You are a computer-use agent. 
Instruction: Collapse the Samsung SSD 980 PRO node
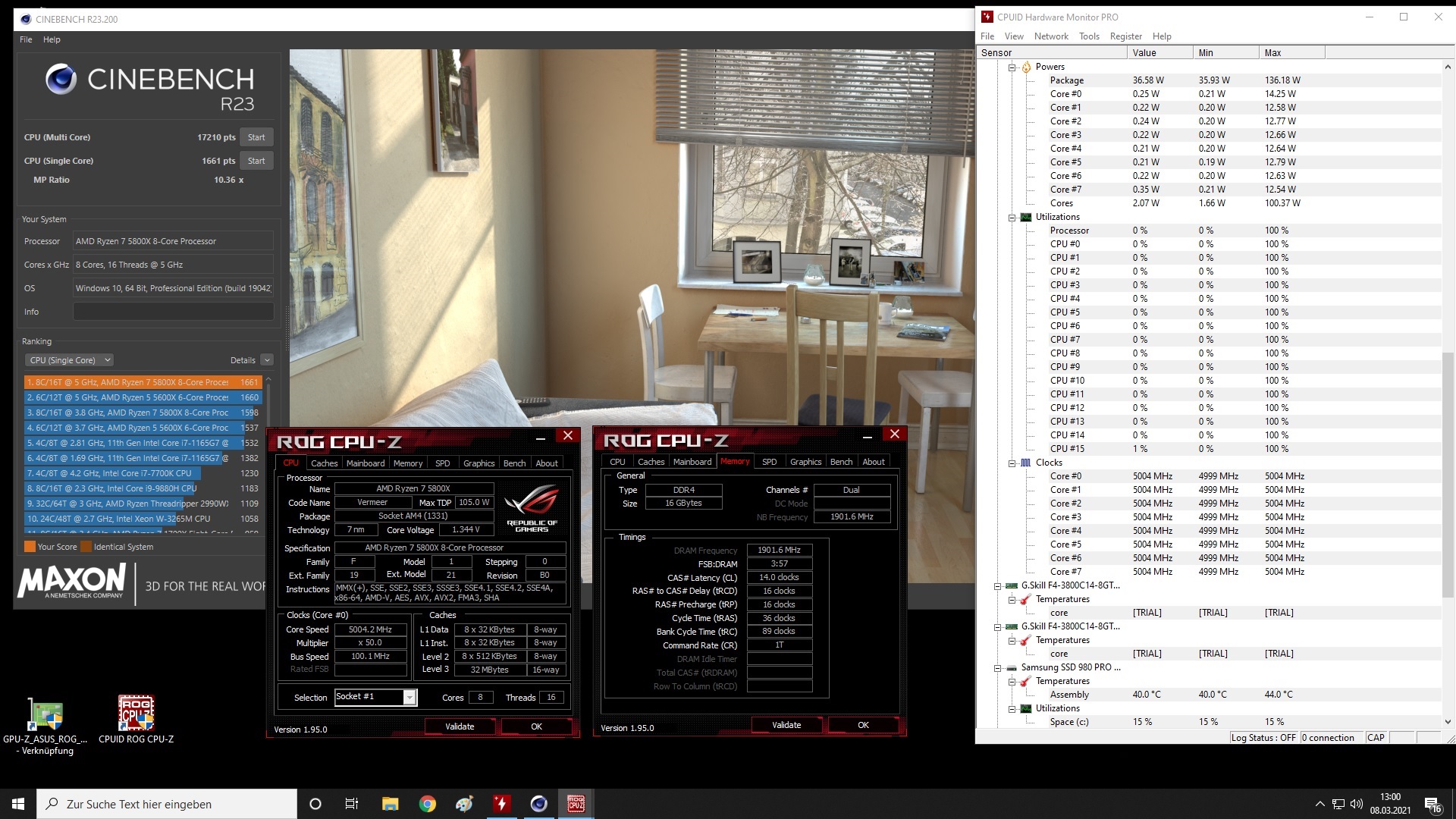[x=999, y=667]
